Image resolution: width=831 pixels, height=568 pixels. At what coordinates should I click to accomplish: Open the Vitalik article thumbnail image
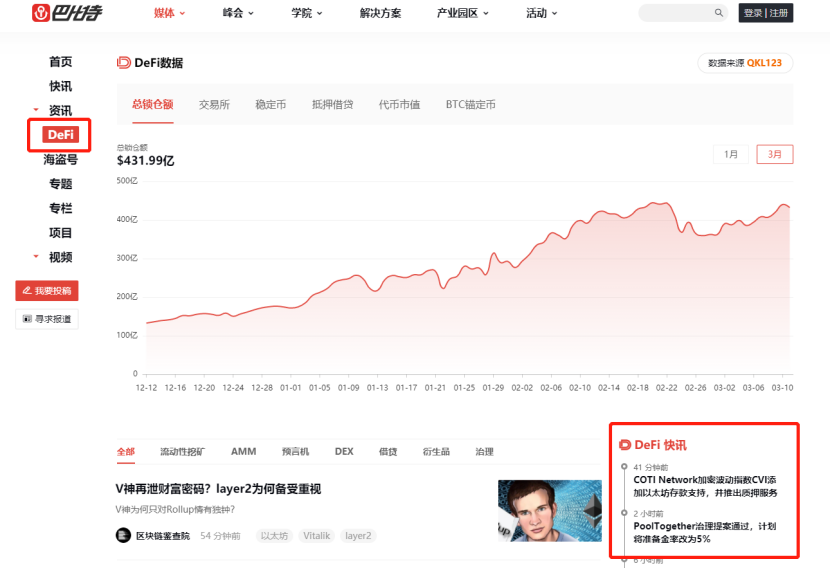[550, 511]
